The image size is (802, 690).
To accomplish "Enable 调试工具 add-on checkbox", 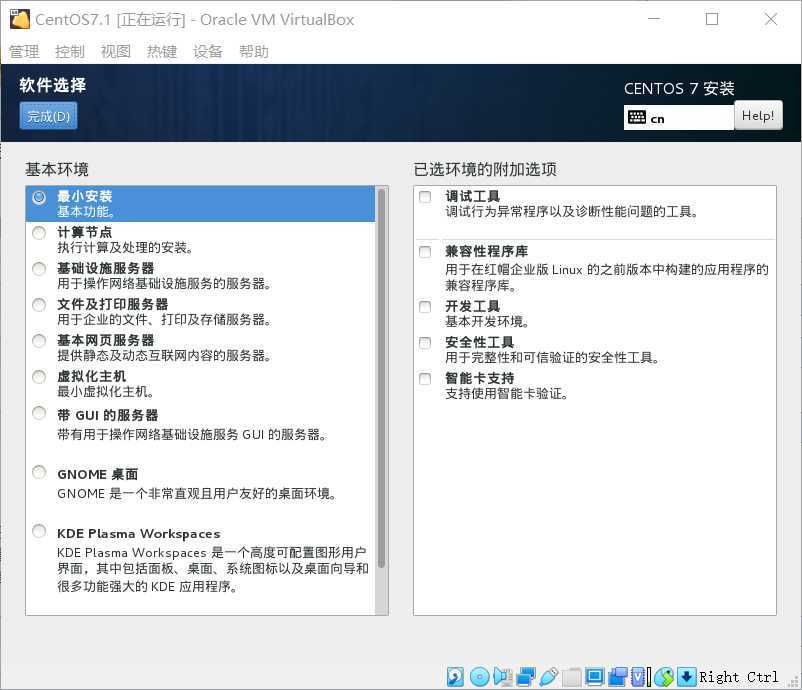I will (x=425, y=197).
